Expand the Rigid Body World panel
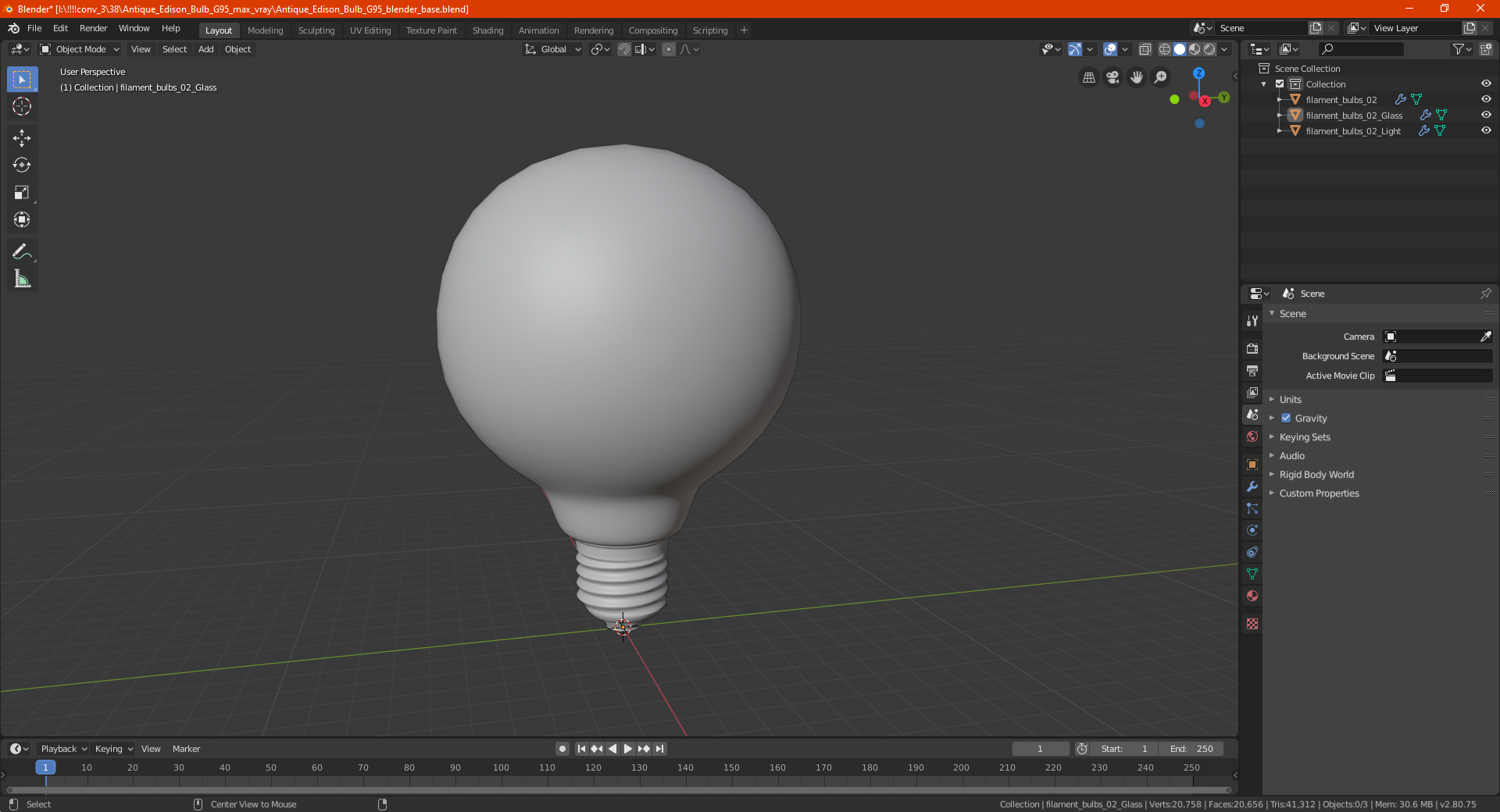Viewport: 1500px width, 812px height. coord(1316,474)
